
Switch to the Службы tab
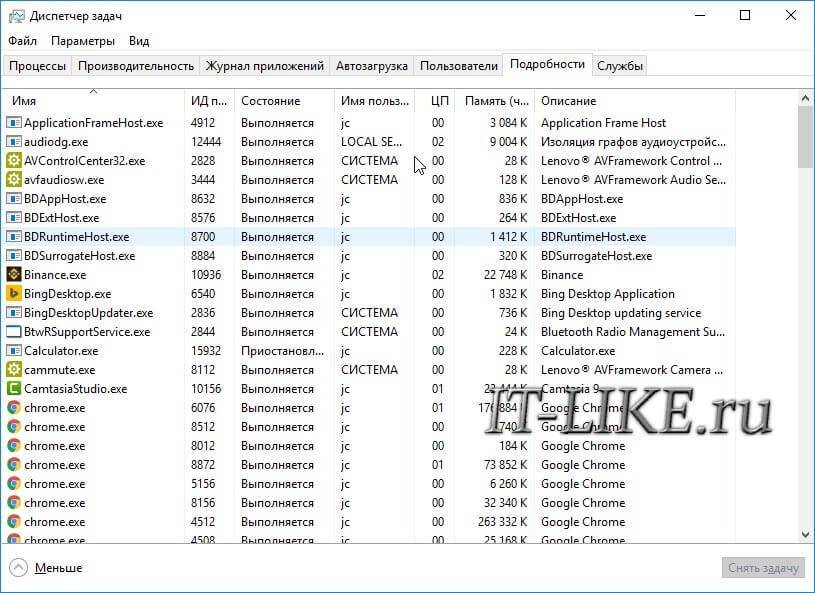click(620, 66)
